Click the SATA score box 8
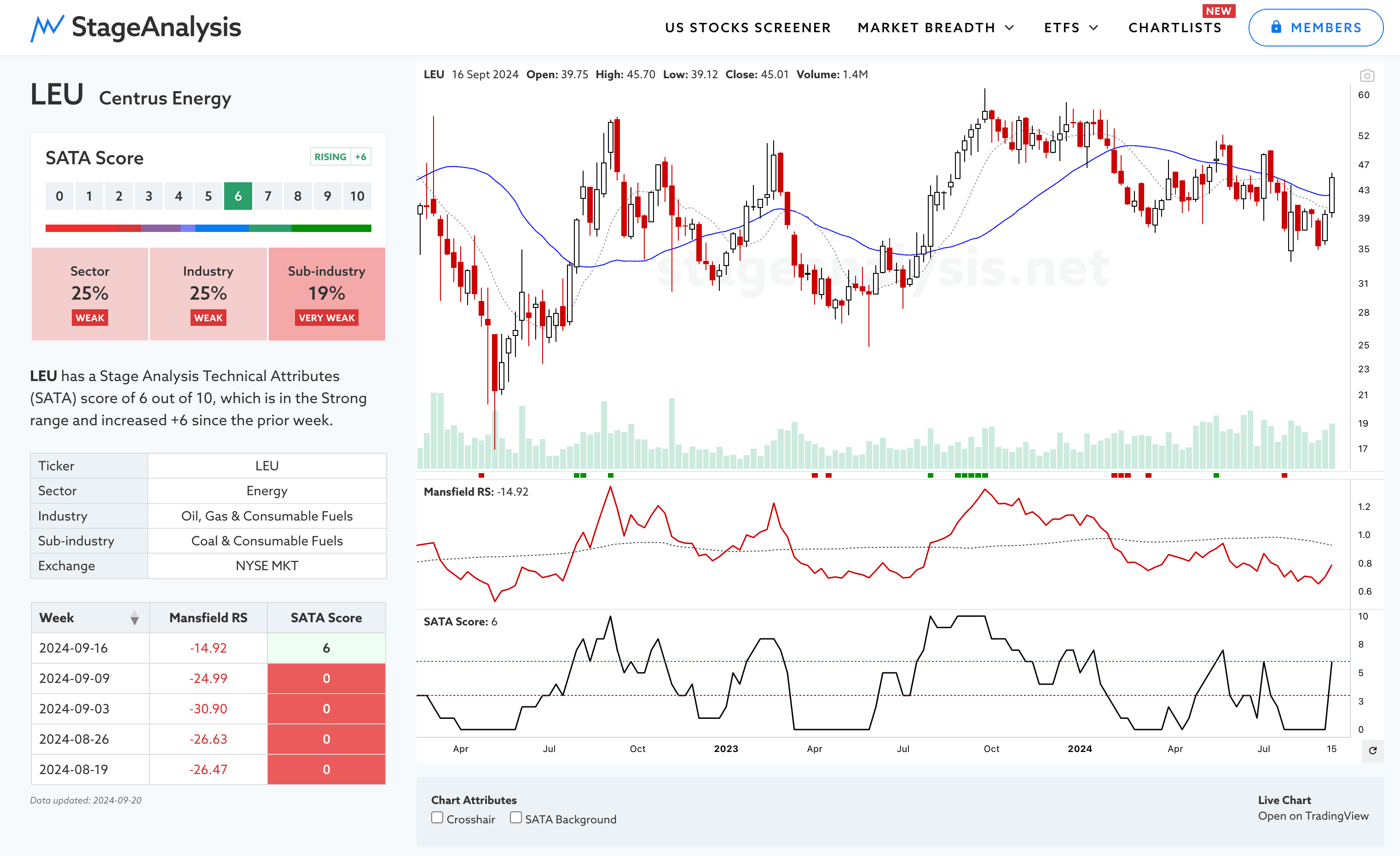Viewport: 1400px width, 856px height. [298, 196]
